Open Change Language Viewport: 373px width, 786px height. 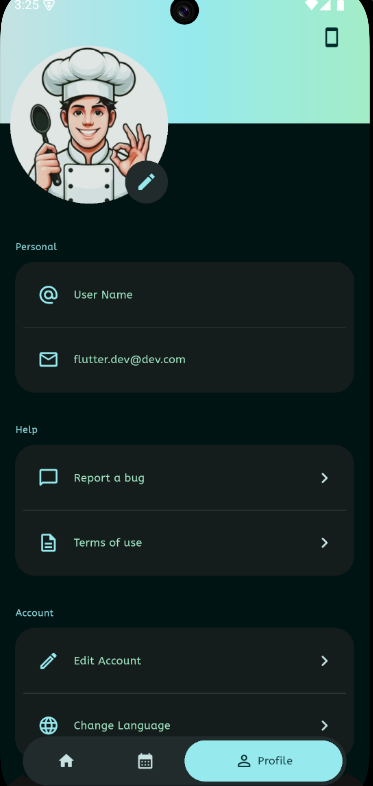click(x=184, y=725)
